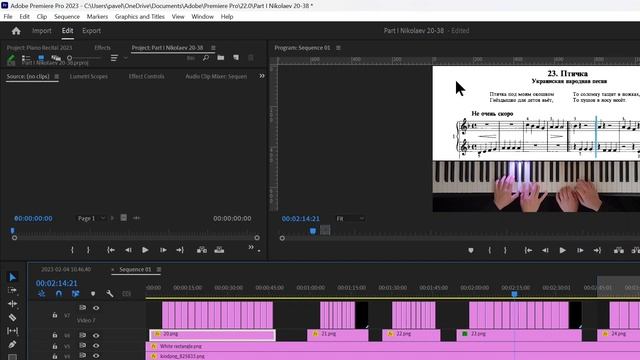Toggle V5 track output eye

coord(96,346)
